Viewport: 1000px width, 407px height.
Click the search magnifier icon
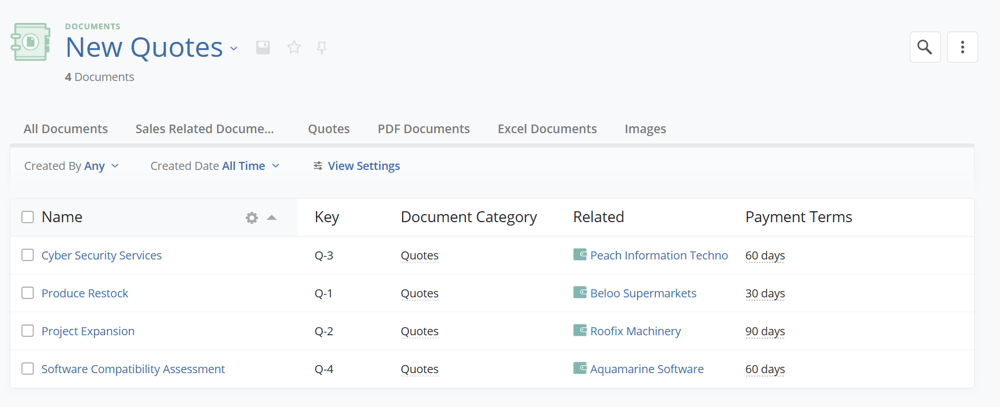[x=924, y=47]
